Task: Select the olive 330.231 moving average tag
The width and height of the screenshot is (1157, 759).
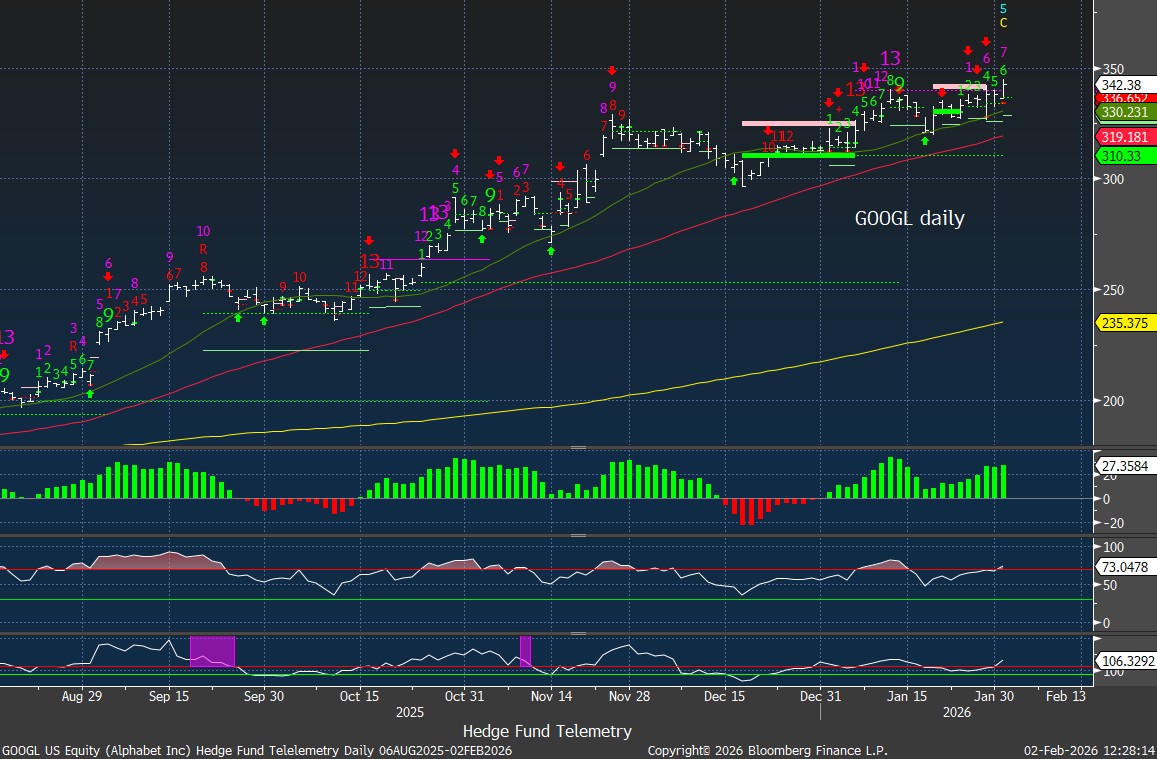Action: tap(1125, 114)
